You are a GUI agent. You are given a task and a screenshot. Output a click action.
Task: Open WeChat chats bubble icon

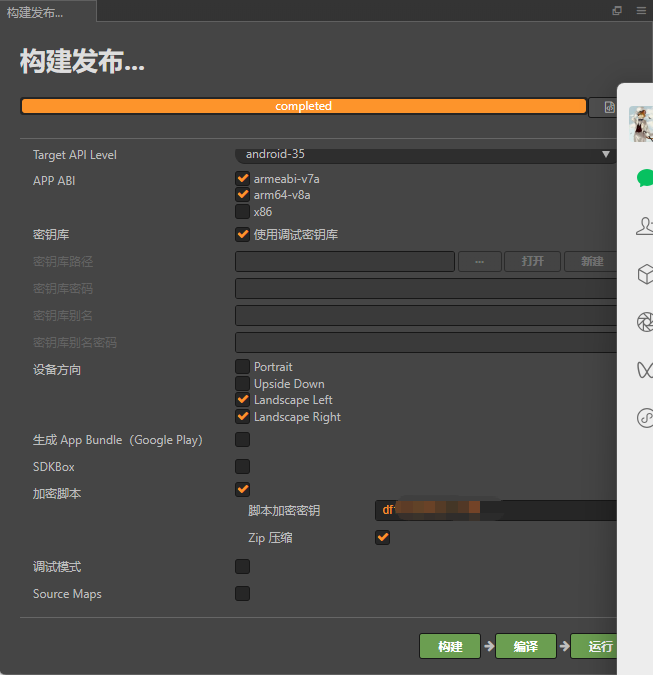[645, 178]
